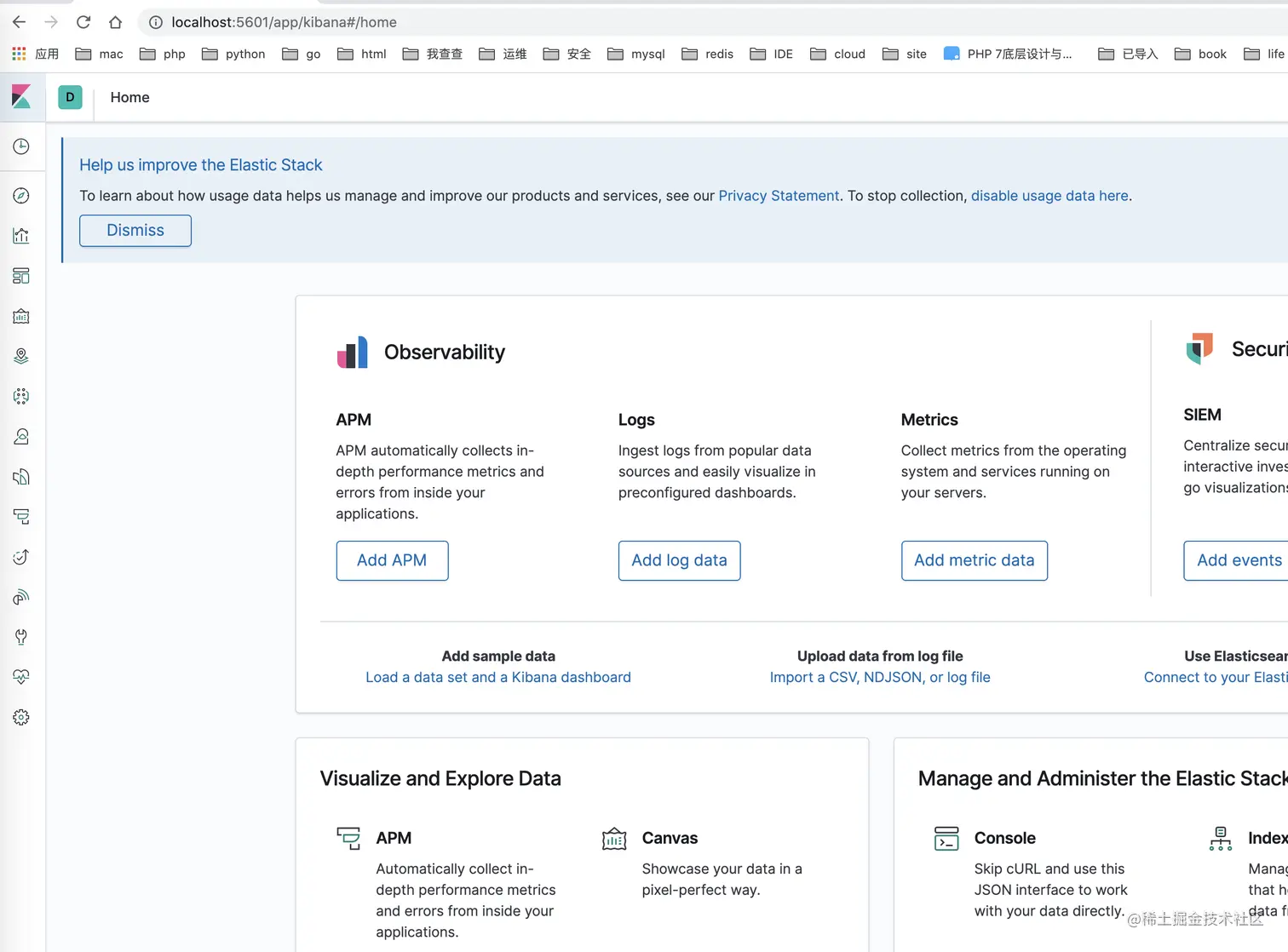Open Dashboard icon in sidebar
This screenshot has width=1288, height=952.
[x=21, y=276]
